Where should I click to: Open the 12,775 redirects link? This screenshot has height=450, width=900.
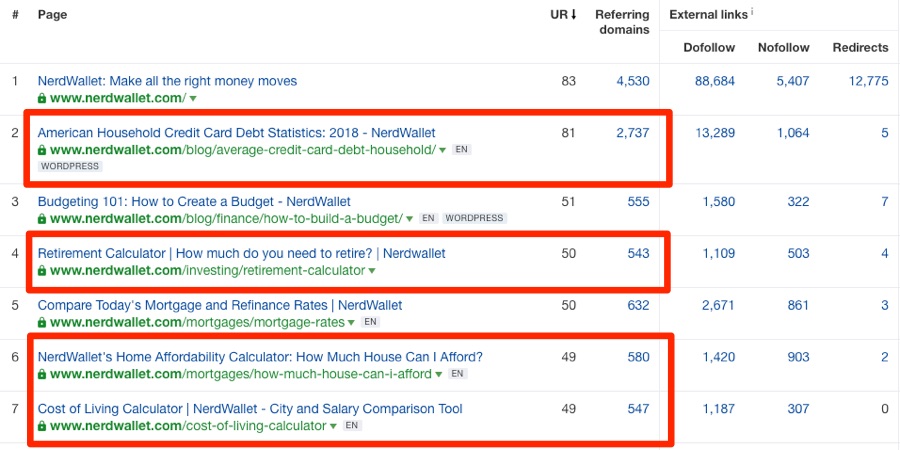868,82
